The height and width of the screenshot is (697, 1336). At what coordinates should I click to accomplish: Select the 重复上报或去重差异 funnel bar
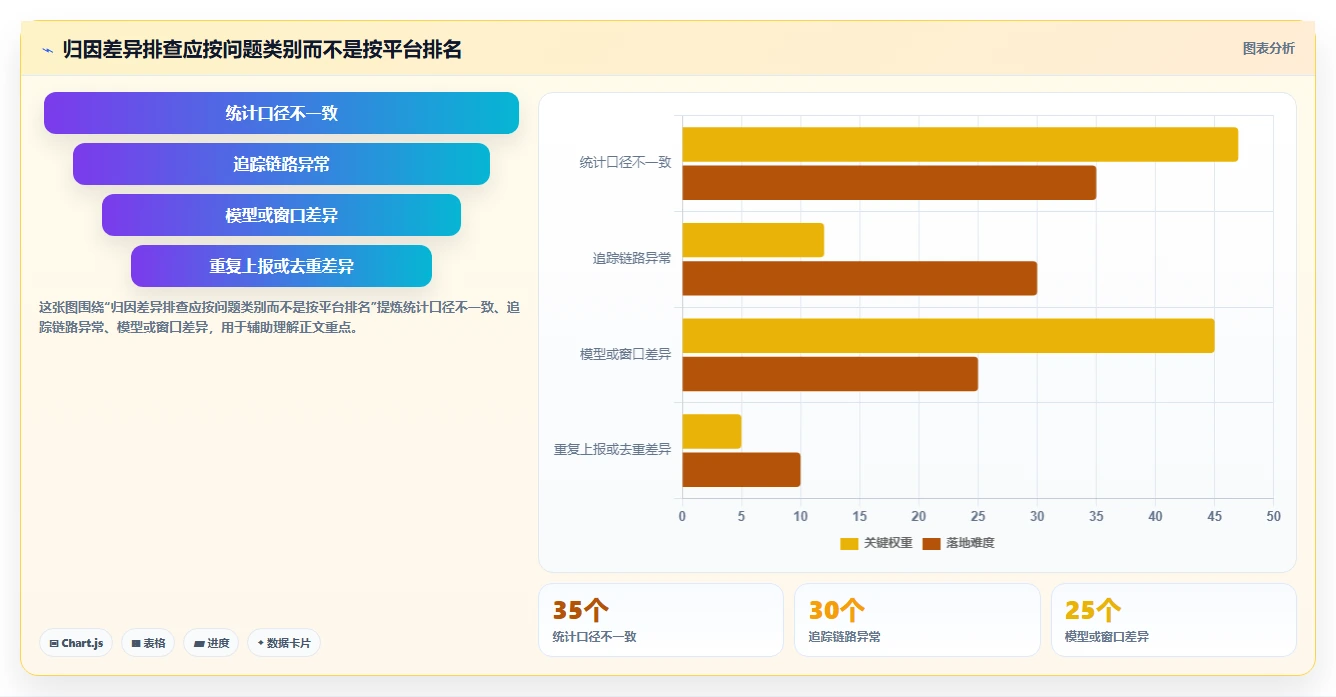coord(281,266)
